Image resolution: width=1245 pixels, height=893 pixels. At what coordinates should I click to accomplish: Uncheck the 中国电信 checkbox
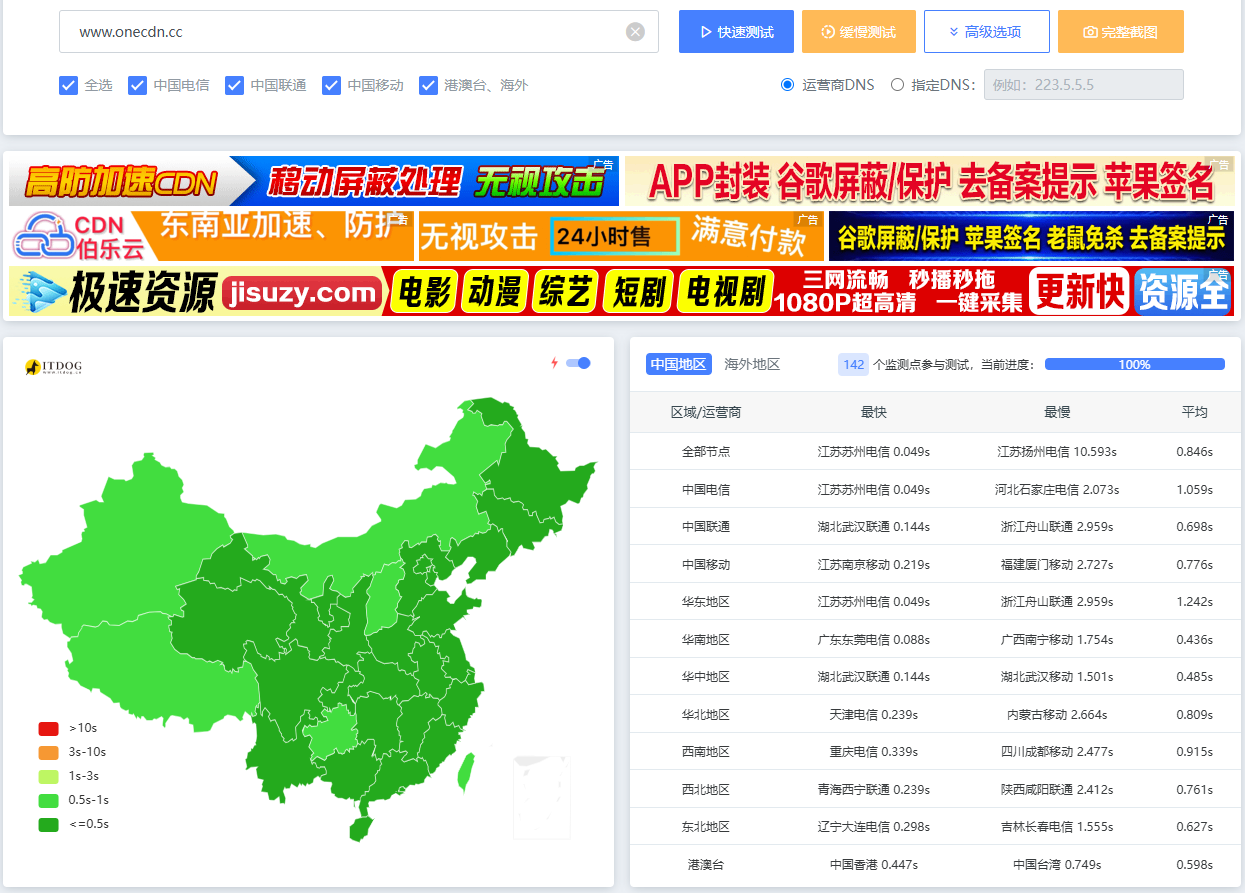click(x=137, y=86)
